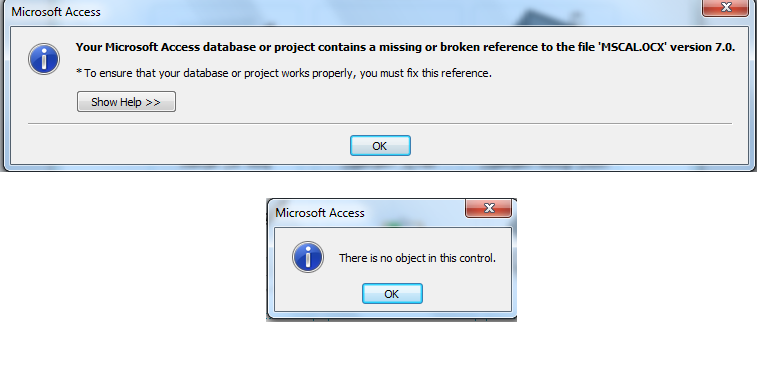Expand details with Show Help >> button
The height and width of the screenshot is (384, 757).
126,102
